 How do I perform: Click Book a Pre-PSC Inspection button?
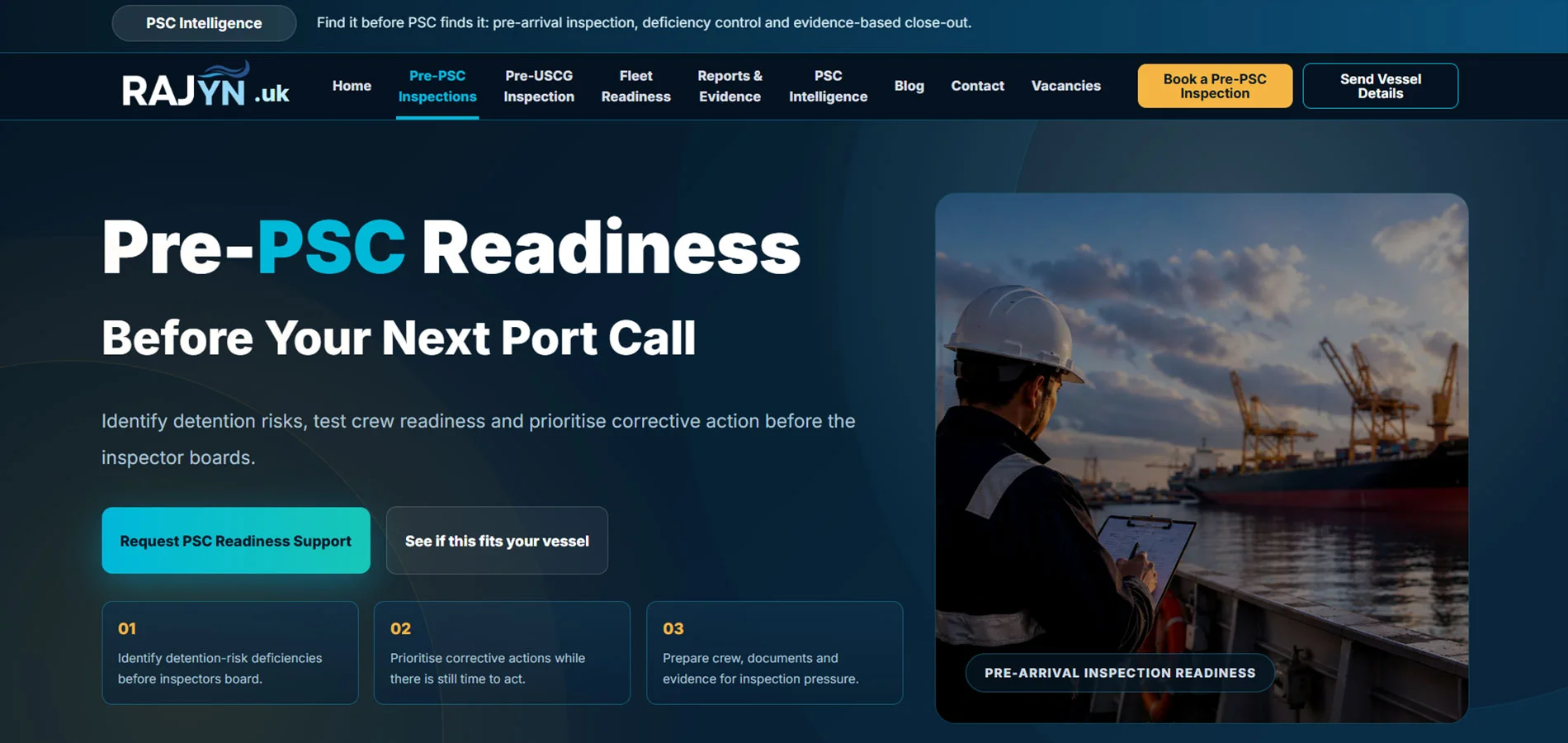coord(1215,86)
